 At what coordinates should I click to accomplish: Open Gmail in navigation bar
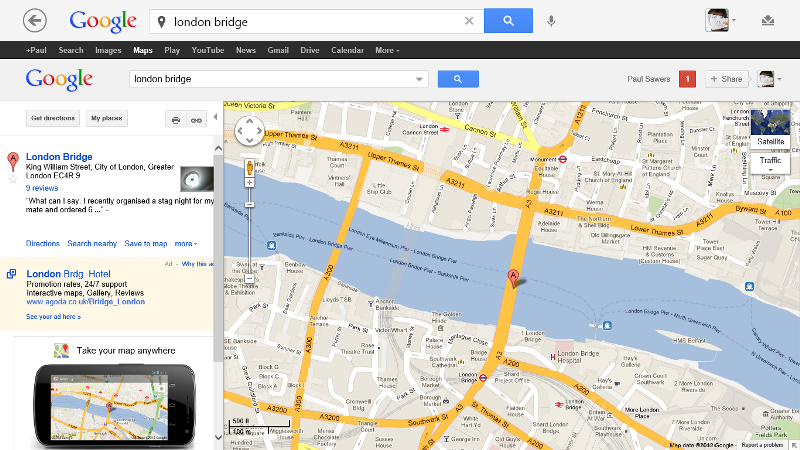278,50
